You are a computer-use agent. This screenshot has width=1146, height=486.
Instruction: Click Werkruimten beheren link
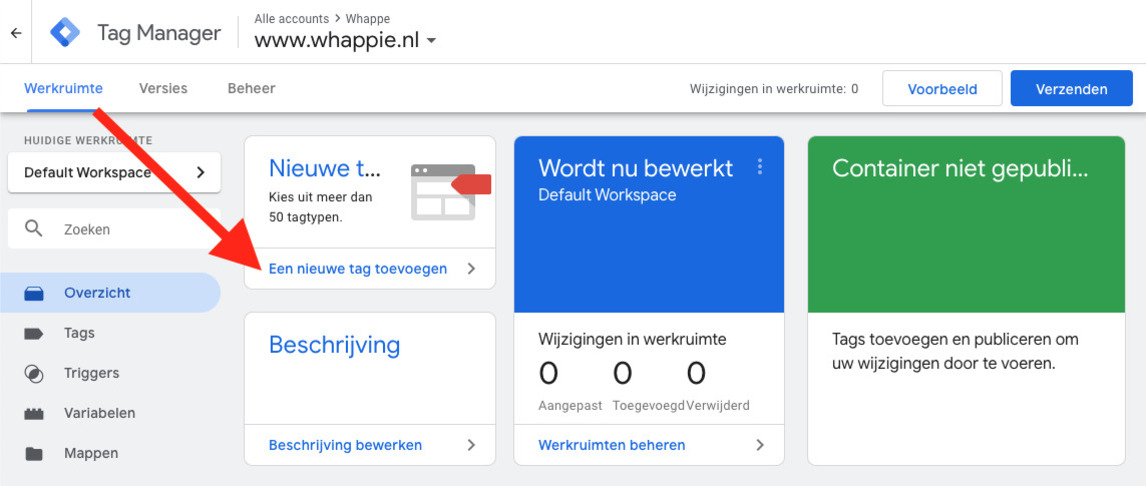[612, 444]
